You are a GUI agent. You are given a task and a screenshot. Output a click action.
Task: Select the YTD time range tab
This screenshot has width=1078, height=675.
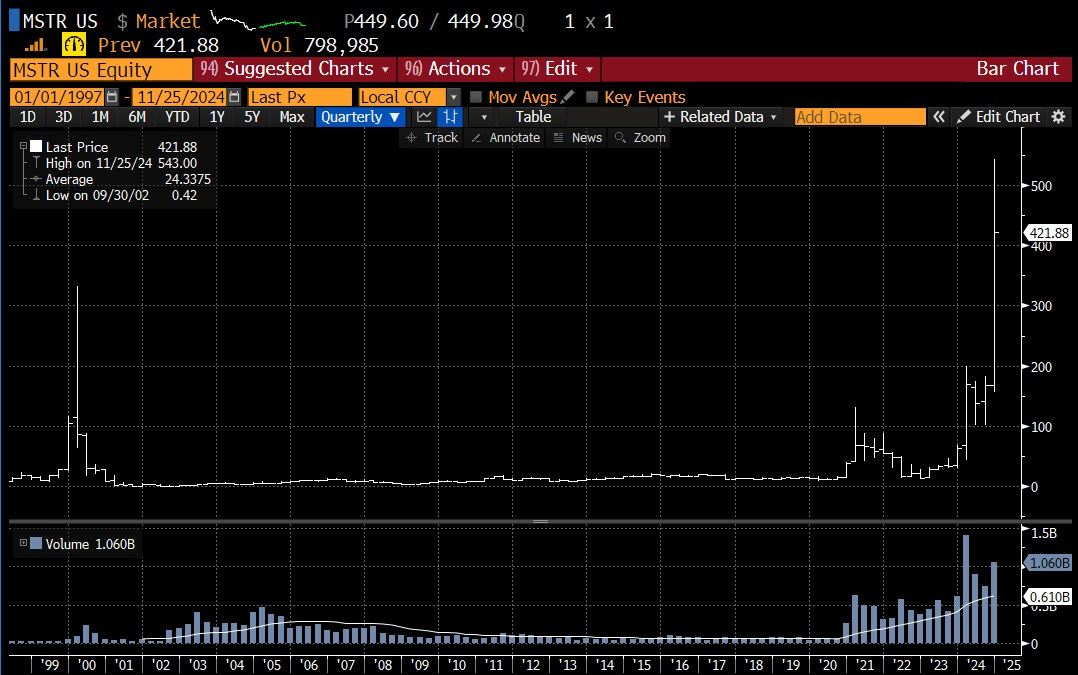[x=177, y=117]
